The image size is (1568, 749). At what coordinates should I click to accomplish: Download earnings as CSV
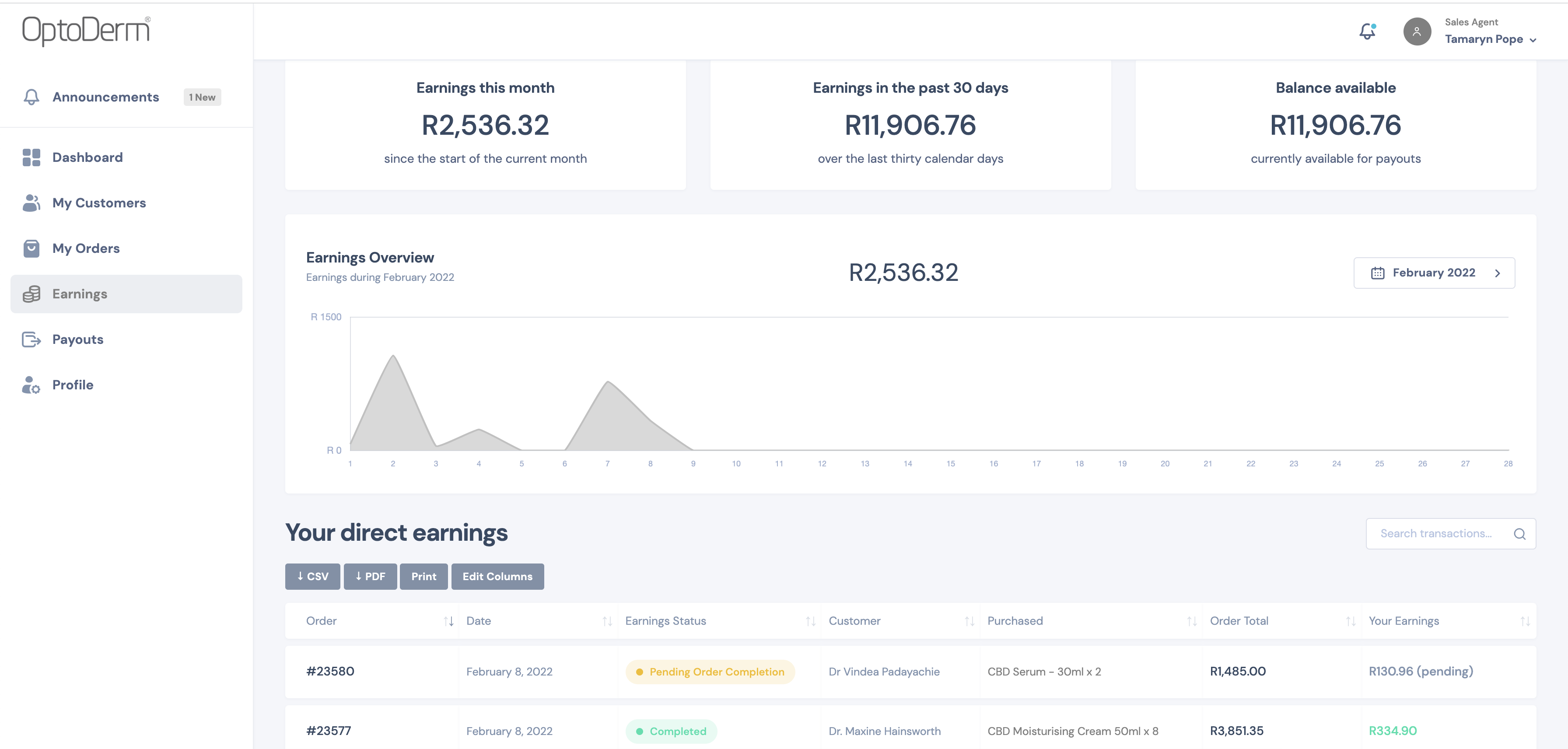(x=312, y=576)
